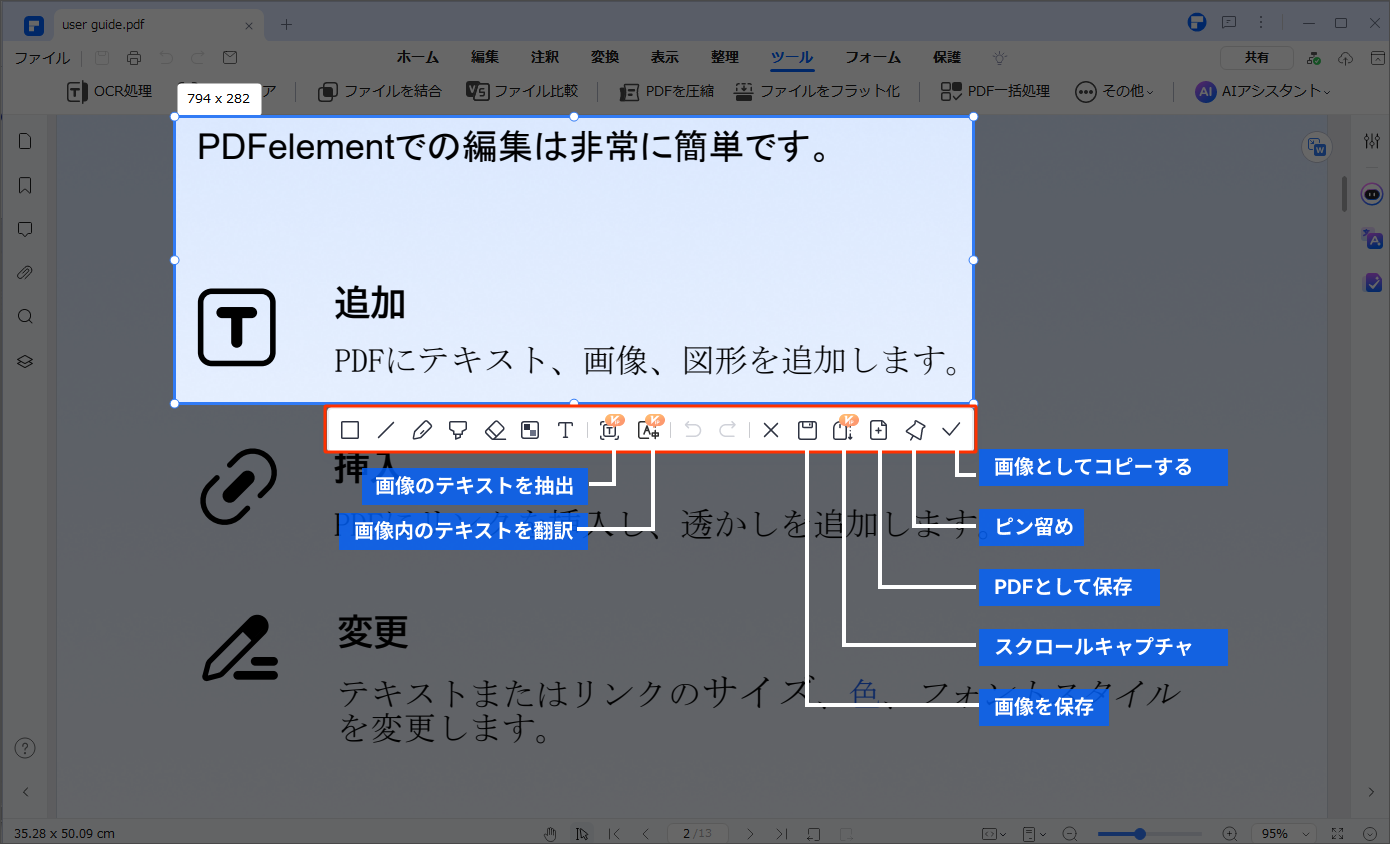Click the translate icon in the right sidebar
Viewport: 1391px width, 847px height.
pos(1372,239)
